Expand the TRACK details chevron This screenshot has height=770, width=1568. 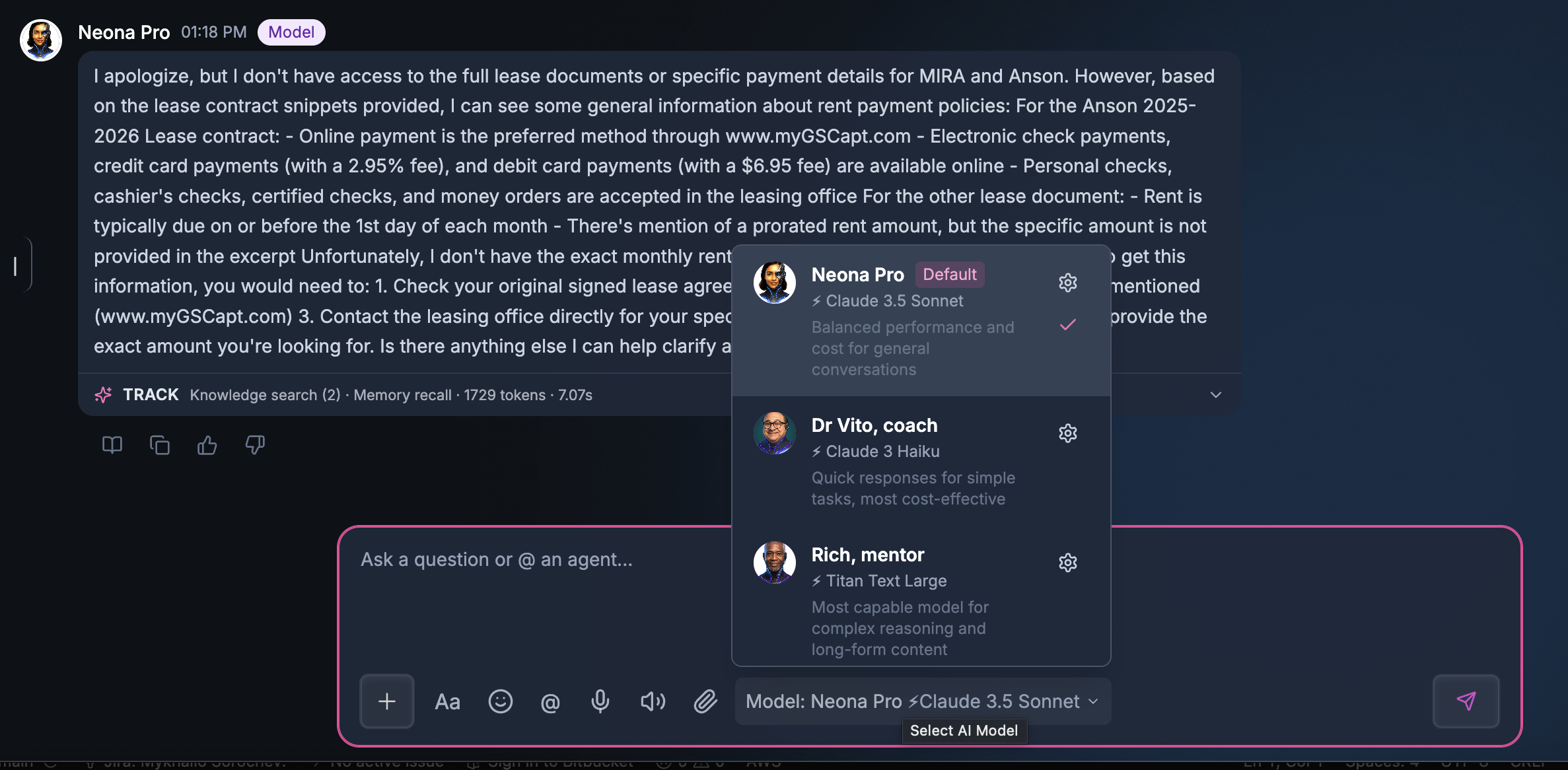tap(1216, 395)
